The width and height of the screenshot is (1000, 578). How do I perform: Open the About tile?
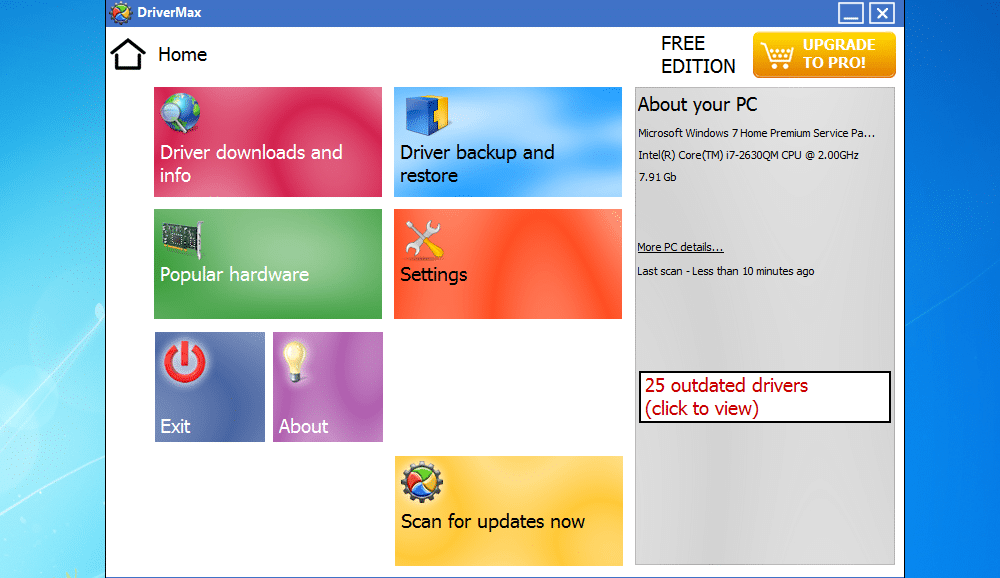pos(327,387)
